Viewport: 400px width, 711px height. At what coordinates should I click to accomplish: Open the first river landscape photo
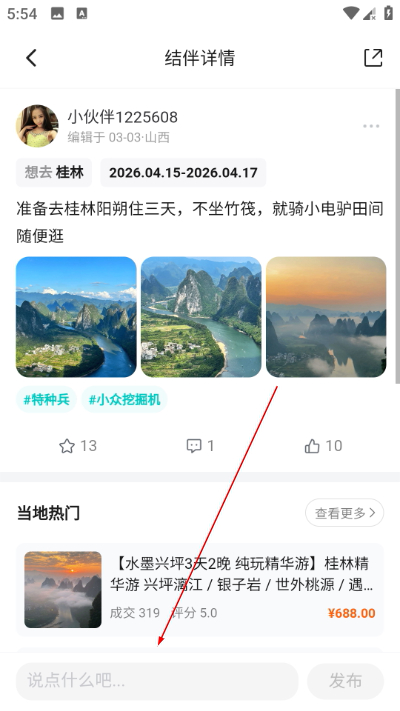point(76,317)
